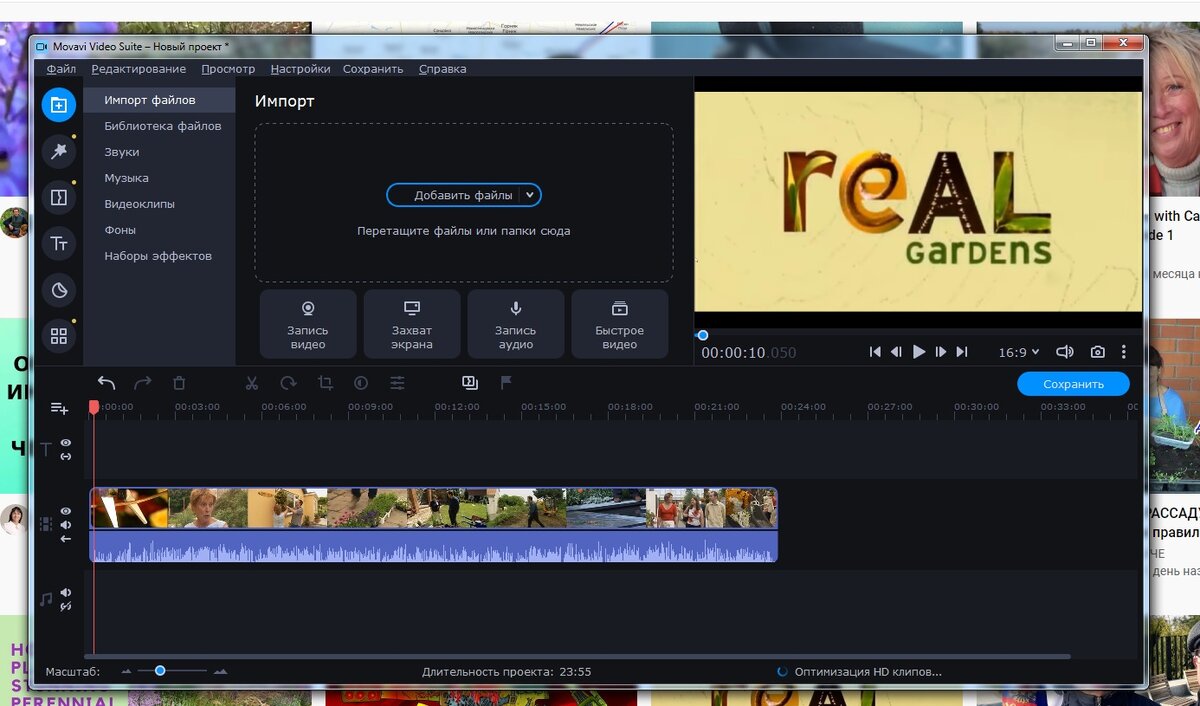Open the player options three-dot menu
The image size is (1200, 706).
[x=1124, y=352]
